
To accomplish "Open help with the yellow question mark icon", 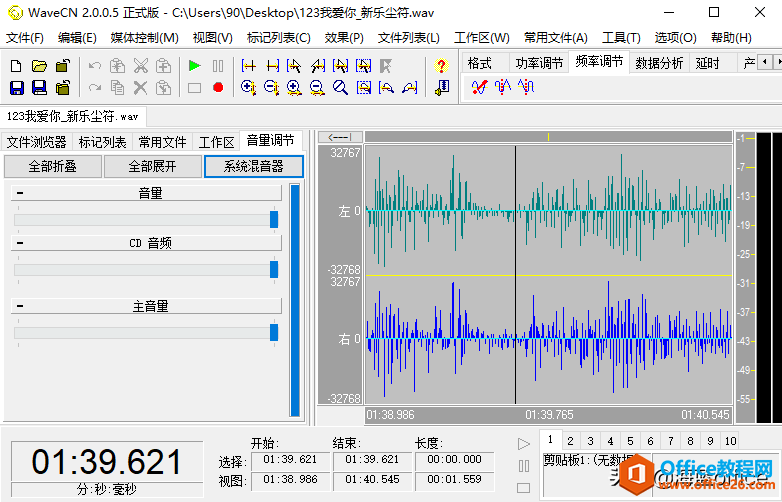I will 441,66.
